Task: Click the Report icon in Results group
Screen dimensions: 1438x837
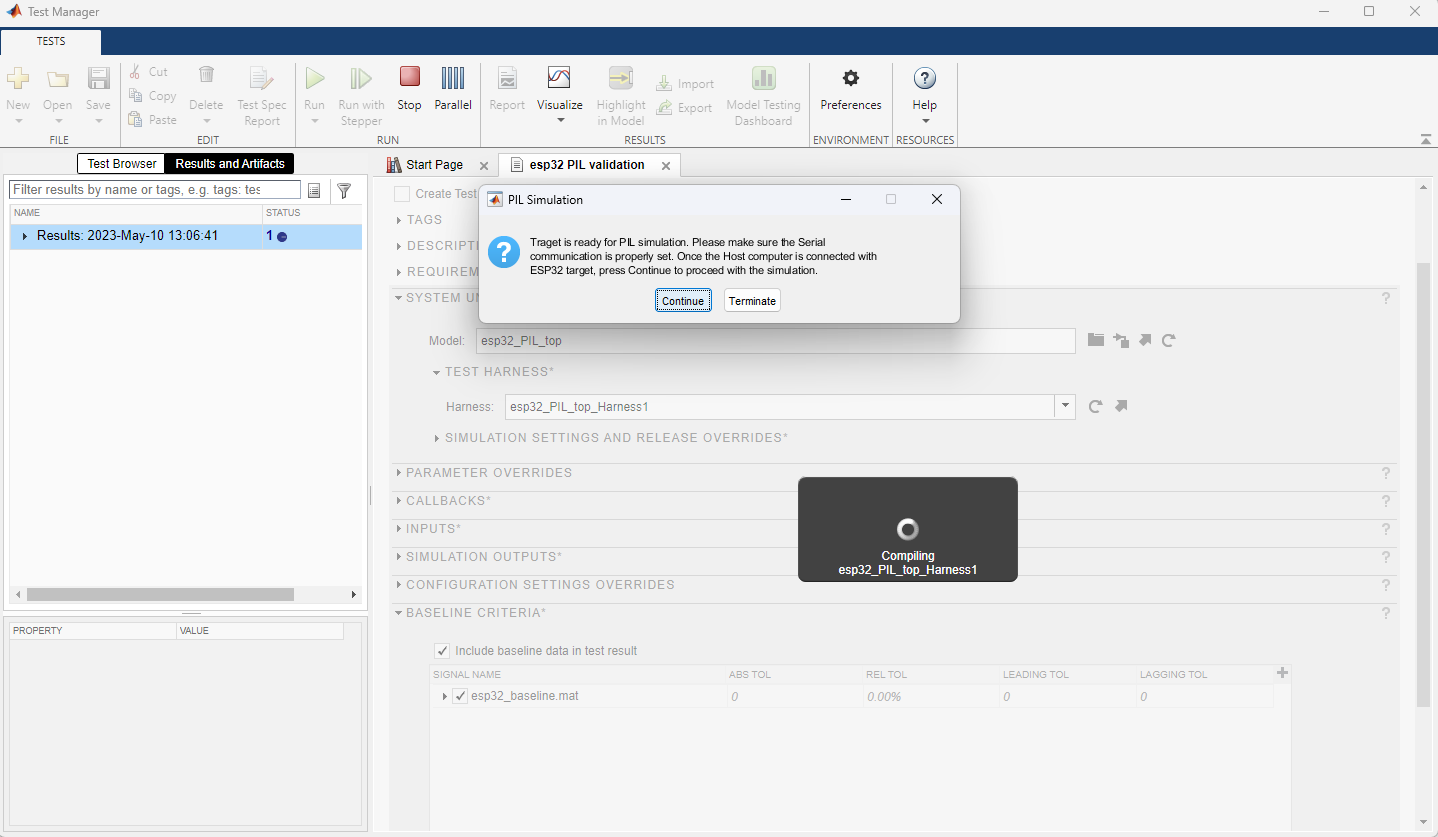Action: tap(507, 78)
